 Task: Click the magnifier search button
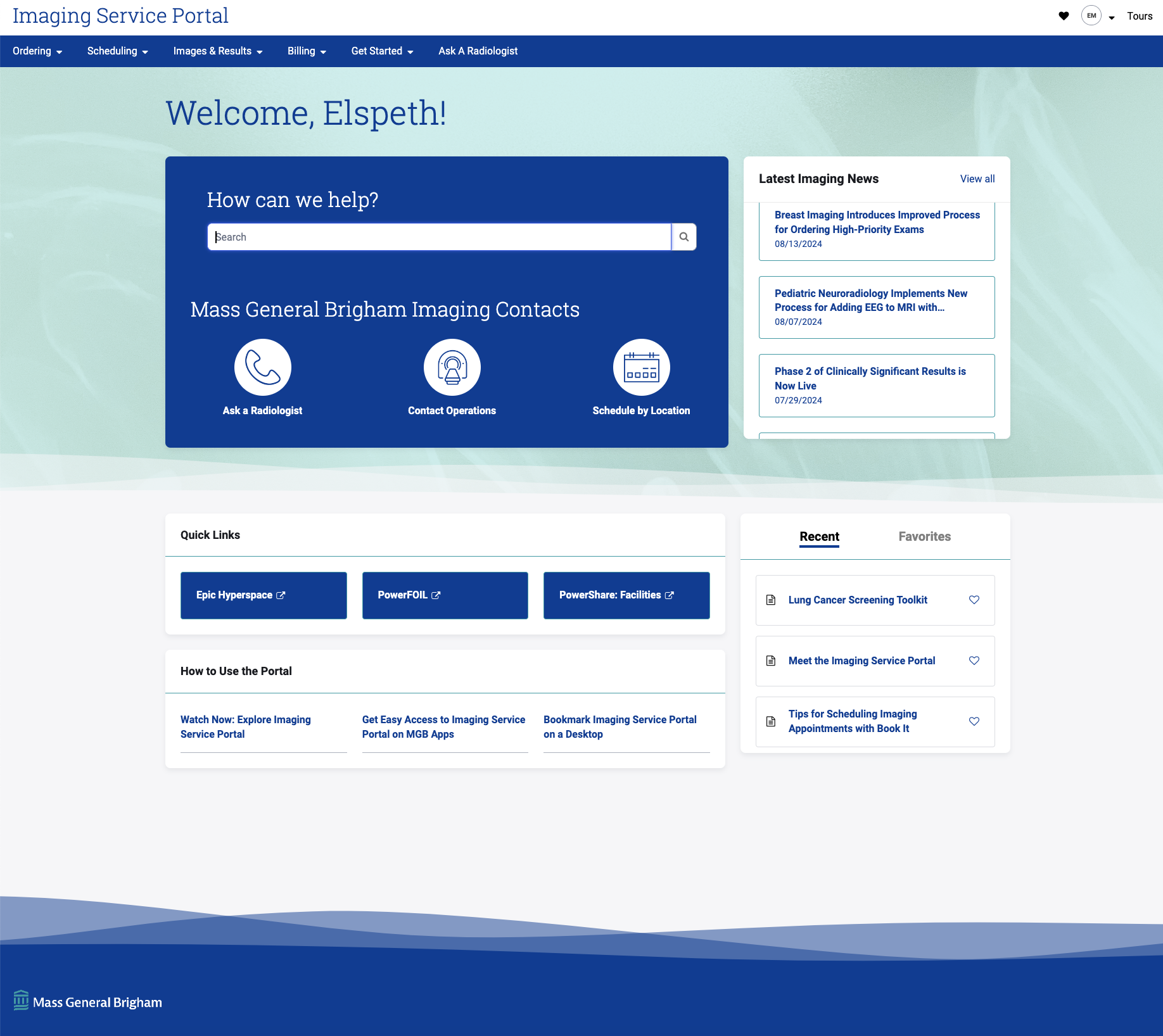[684, 237]
